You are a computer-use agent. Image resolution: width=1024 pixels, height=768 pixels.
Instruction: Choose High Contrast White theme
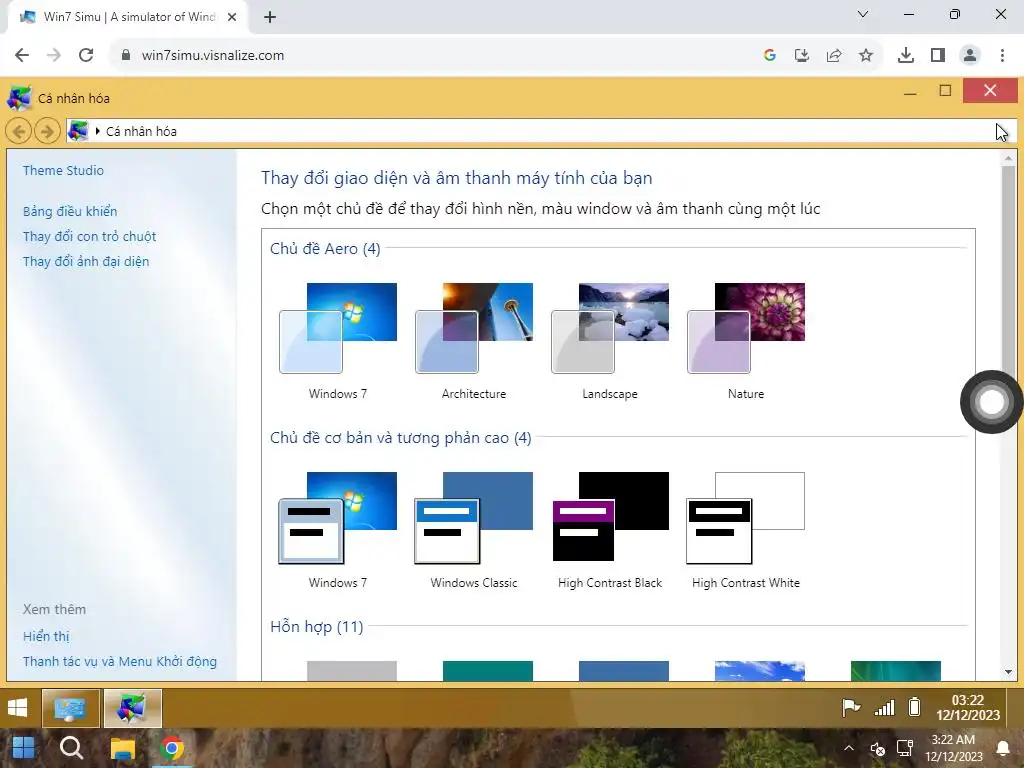(x=746, y=530)
